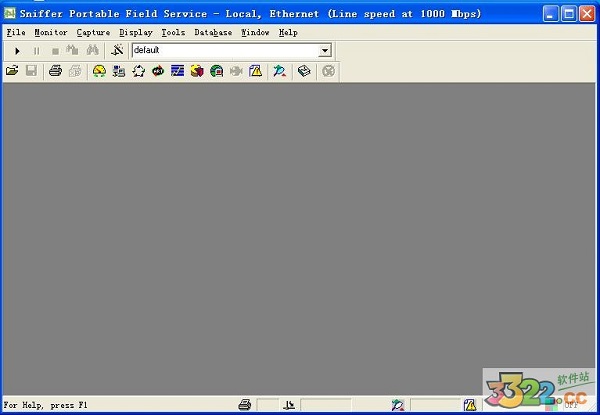
Task: Click the satellite dish status bar icon
Action: 289,405
